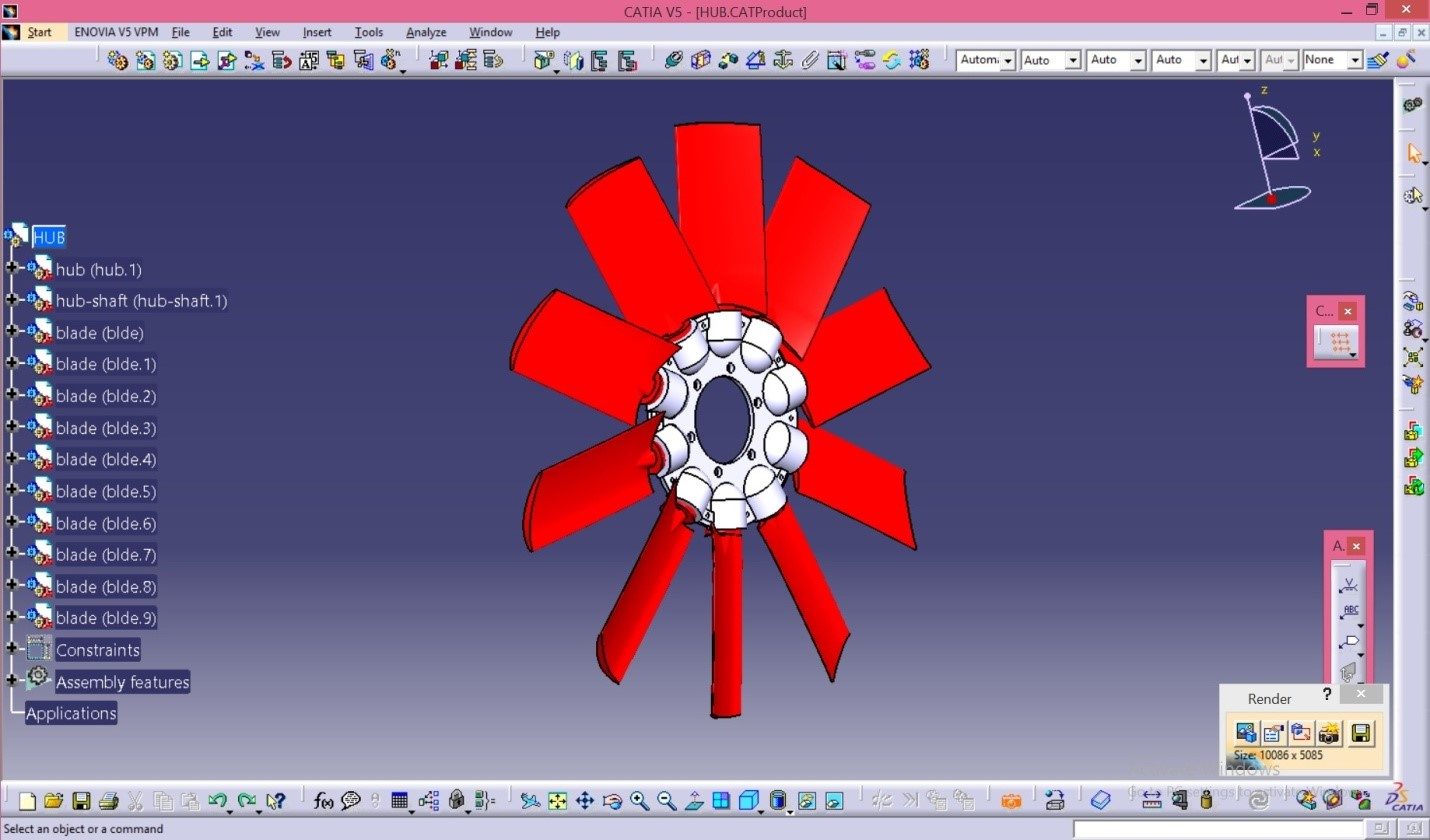This screenshot has width=1430, height=840.
Task: Activate Fly mode airplane icon
Action: click(530, 801)
